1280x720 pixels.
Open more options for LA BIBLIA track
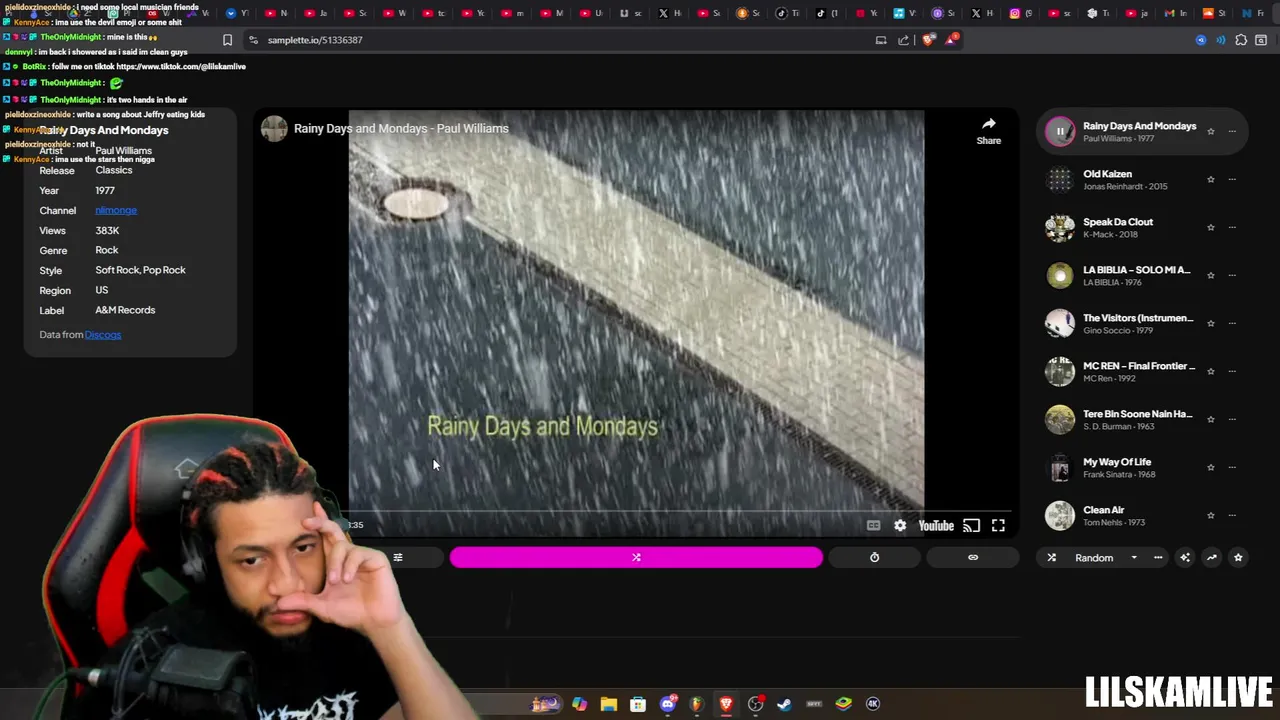1232,275
